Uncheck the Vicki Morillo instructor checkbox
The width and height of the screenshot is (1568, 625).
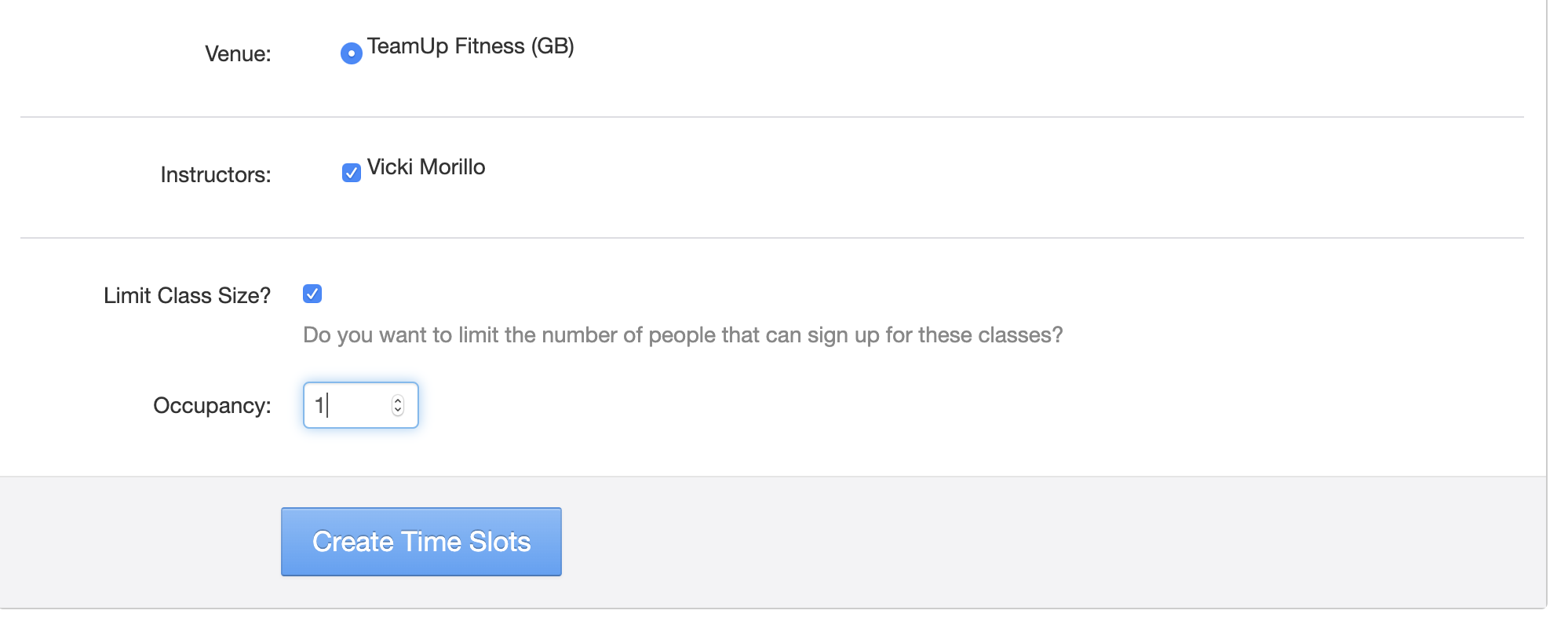coord(351,173)
